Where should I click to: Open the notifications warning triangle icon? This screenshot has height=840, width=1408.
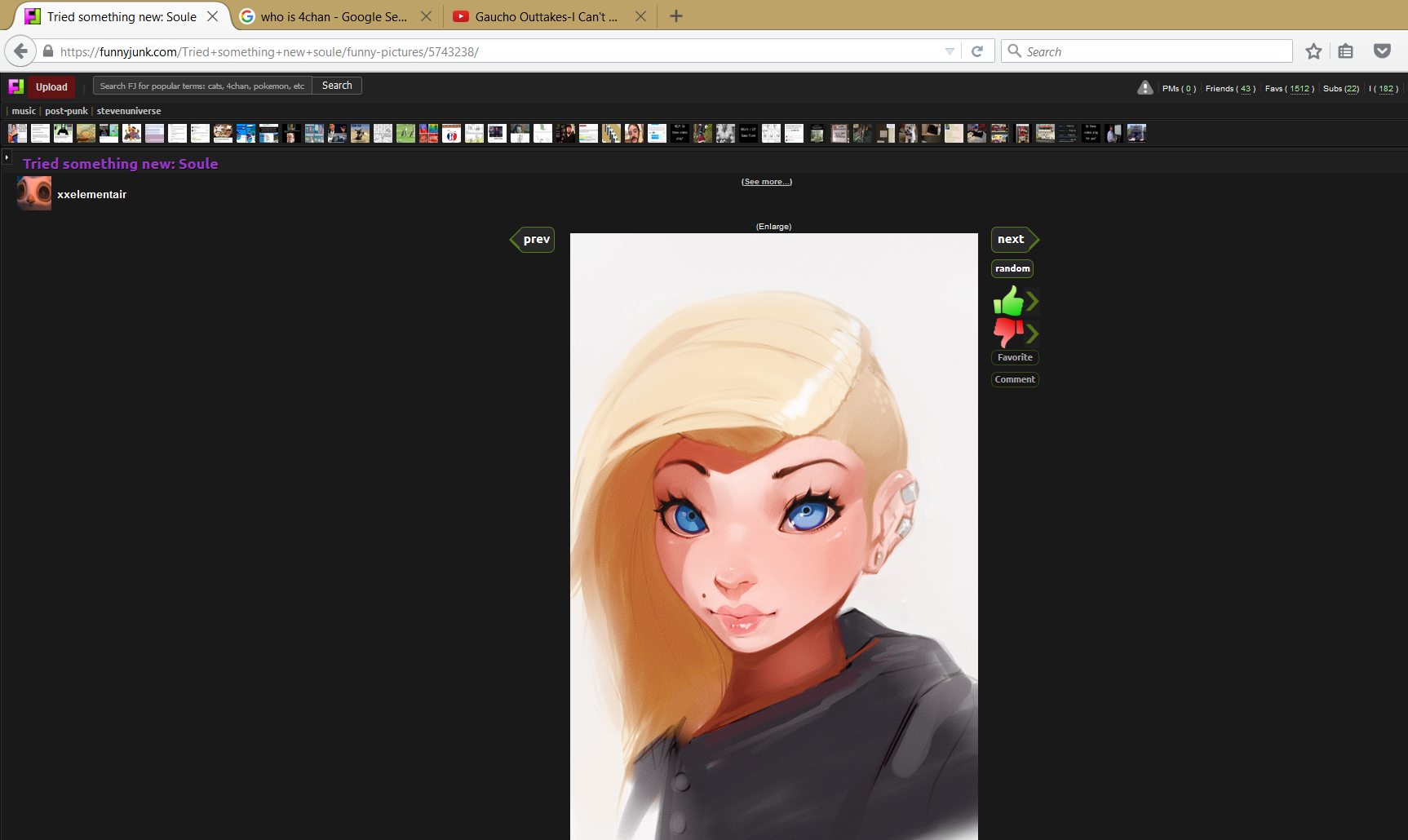[x=1145, y=88]
